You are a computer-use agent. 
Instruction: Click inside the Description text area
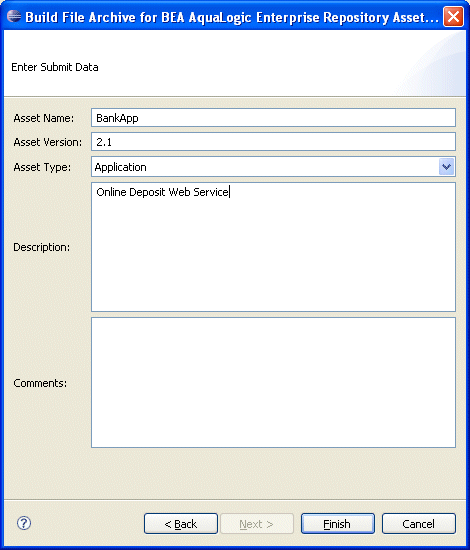(273, 247)
